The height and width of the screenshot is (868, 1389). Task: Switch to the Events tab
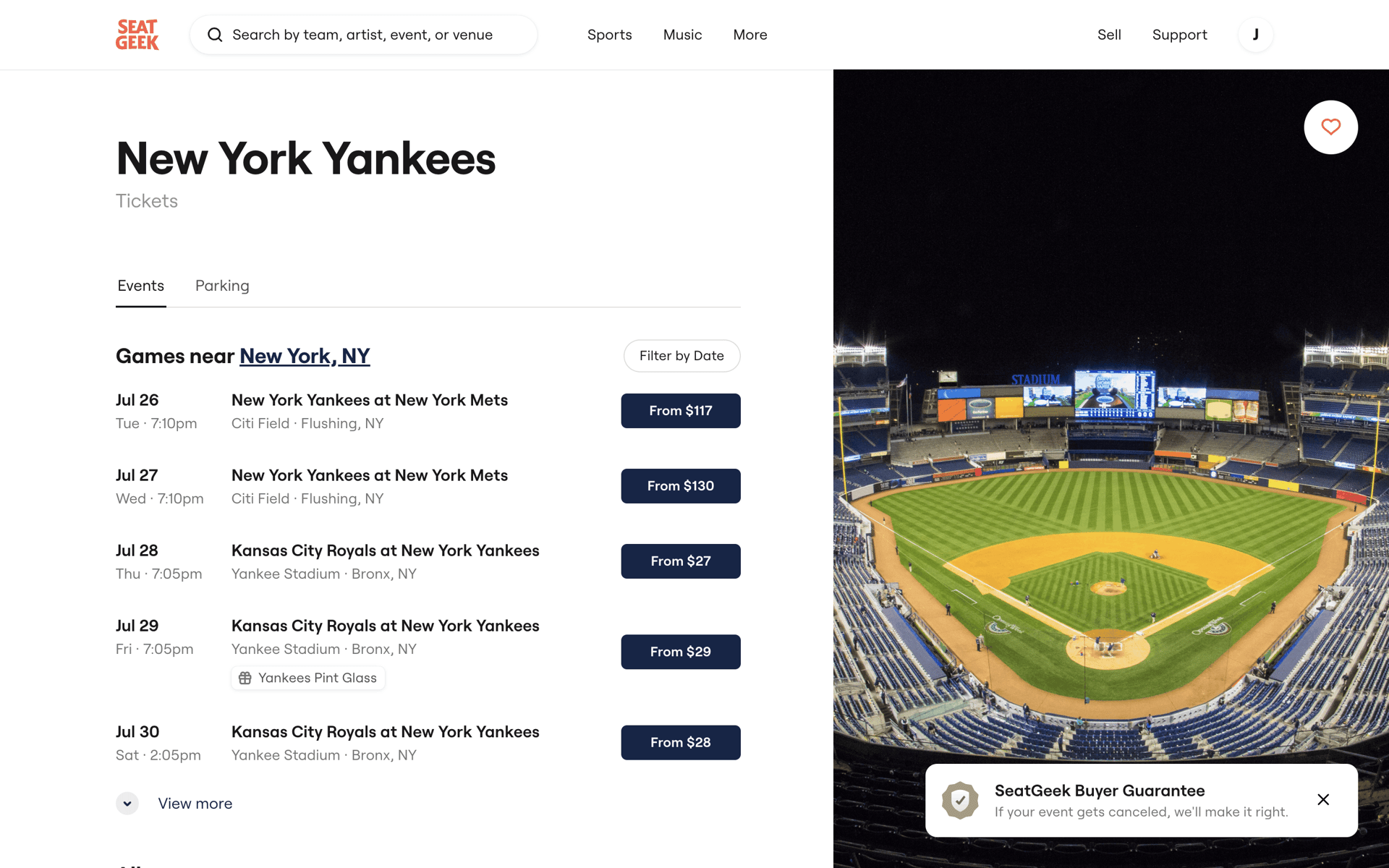[141, 286]
